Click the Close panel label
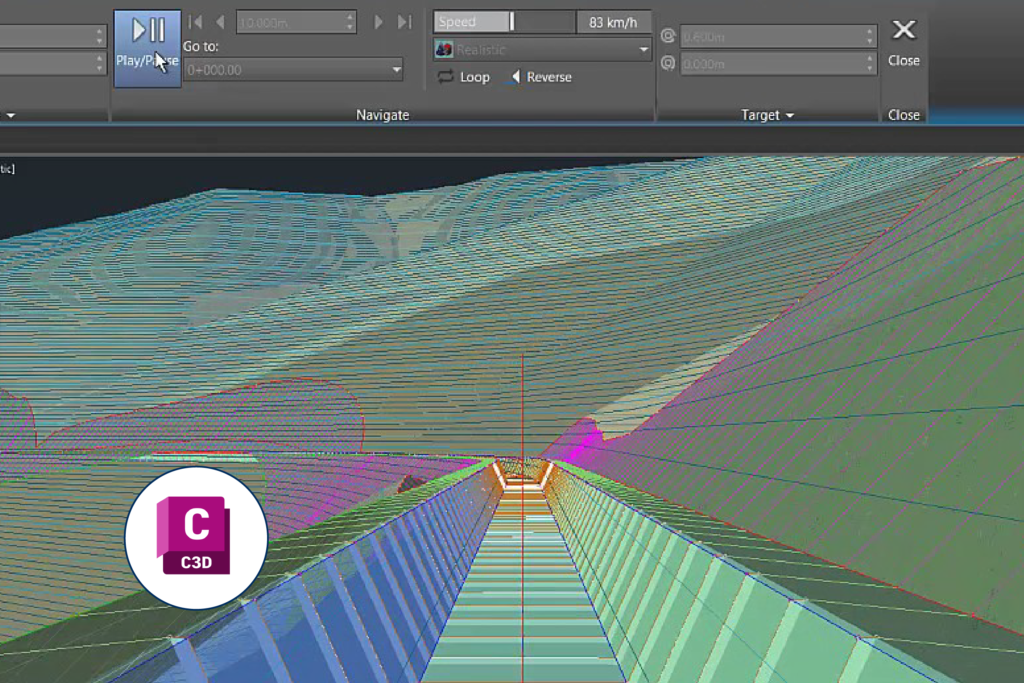The image size is (1024, 683). pyautogui.click(x=903, y=115)
